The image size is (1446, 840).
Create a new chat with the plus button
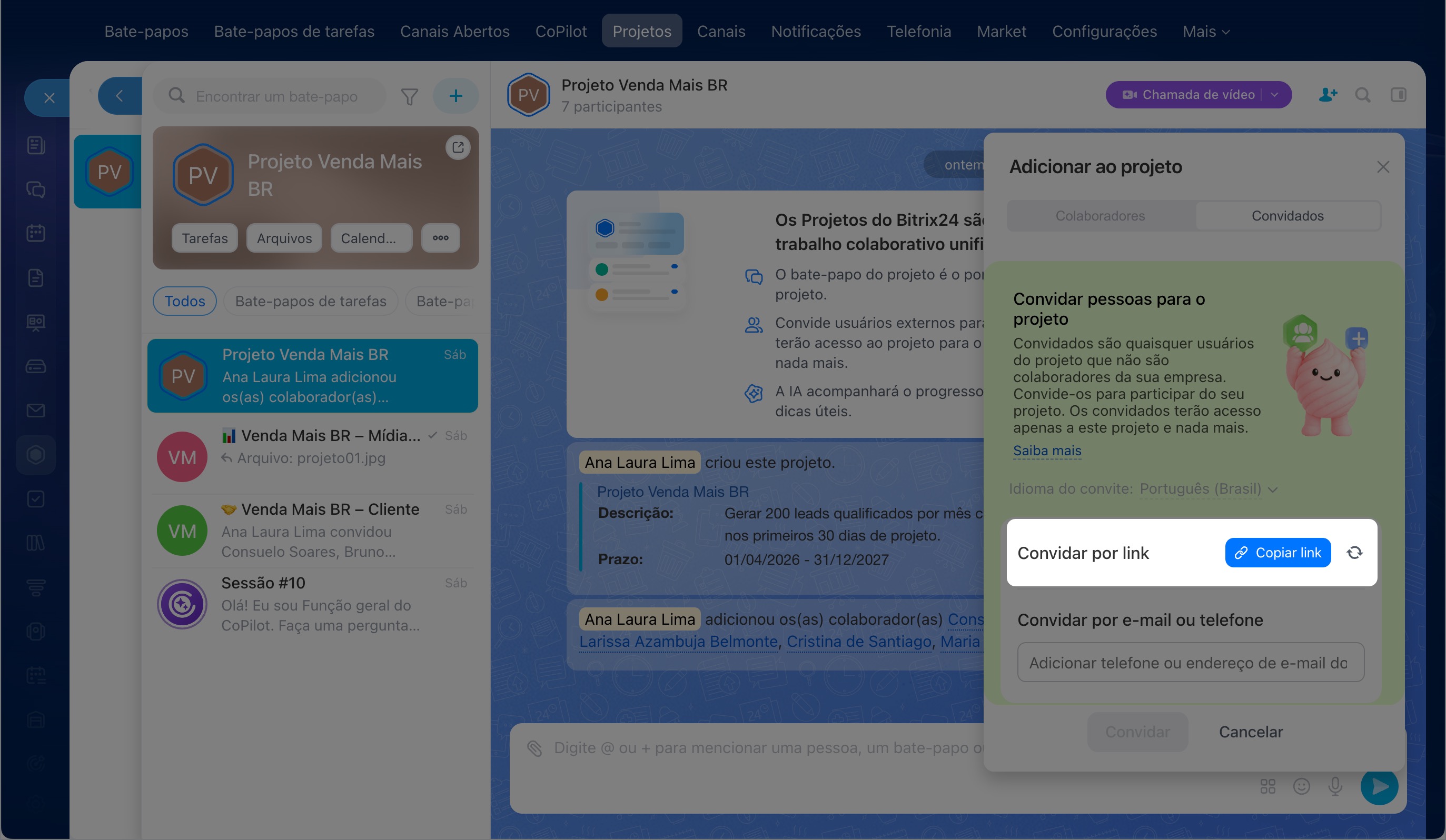click(455, 96)
